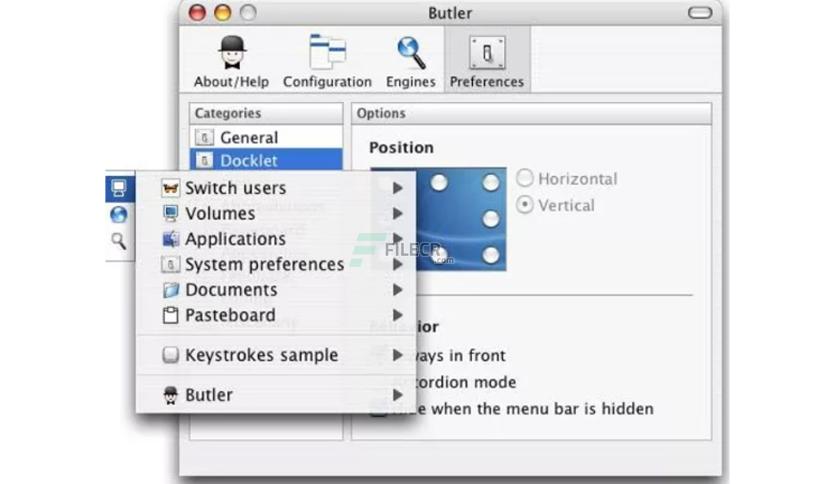This screenshot has height=484, width=836.
Task: Open the About/Help butler icon in toolbar
Action: 232,53
